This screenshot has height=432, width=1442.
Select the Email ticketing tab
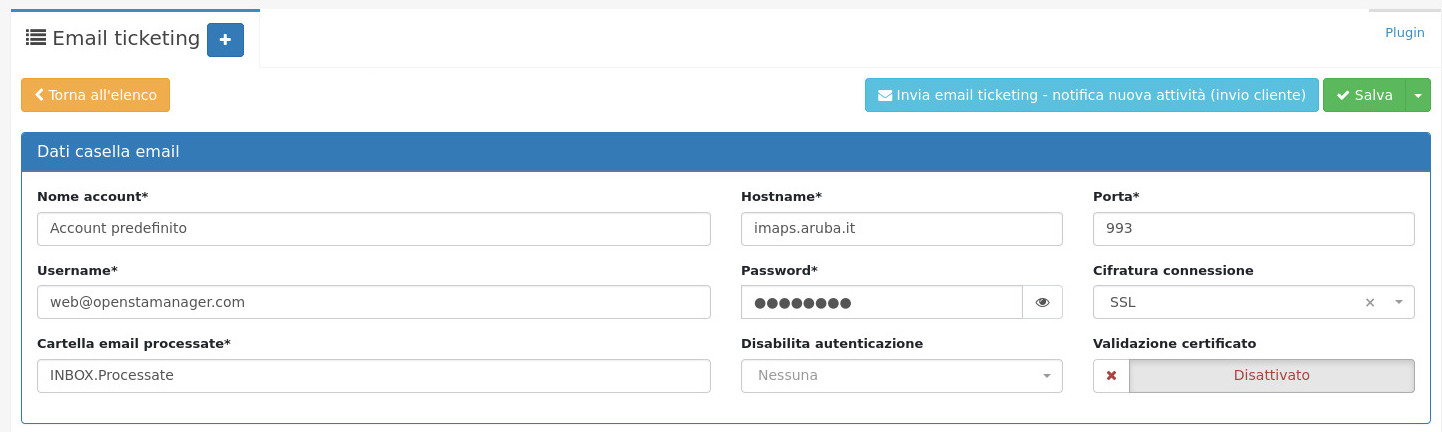coord(126,39)
